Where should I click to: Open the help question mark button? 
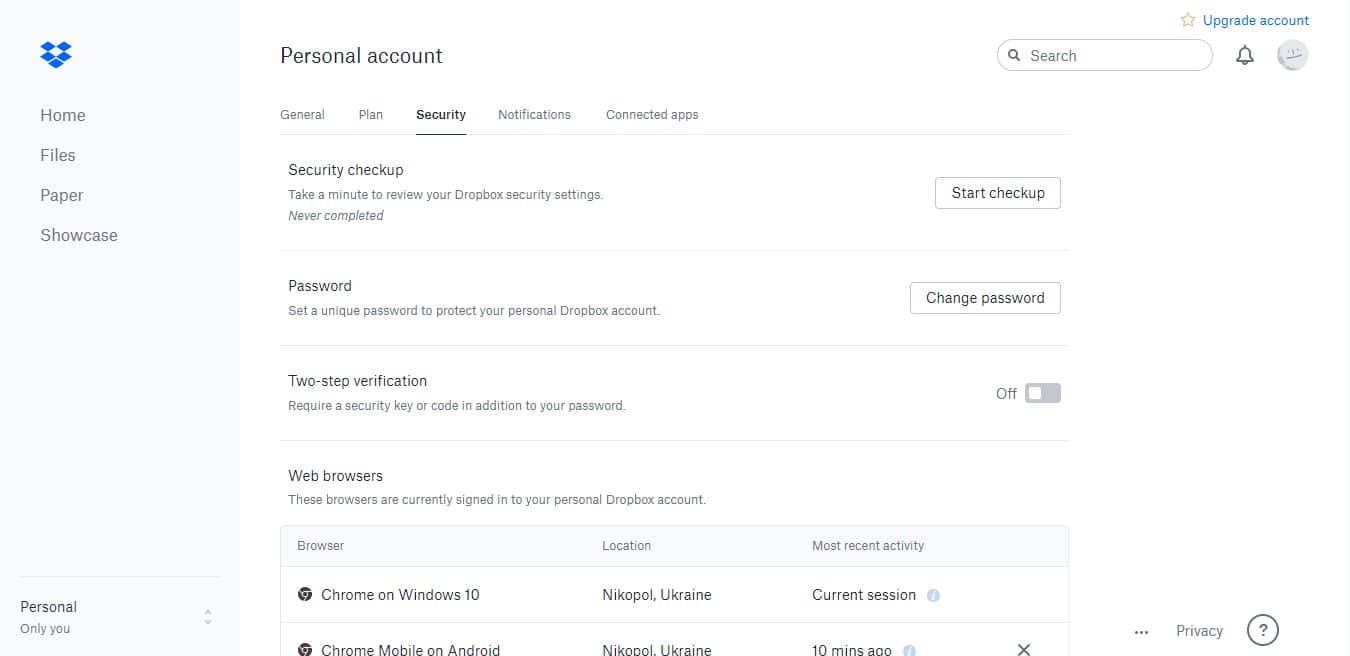click(x=1263, y=630)
